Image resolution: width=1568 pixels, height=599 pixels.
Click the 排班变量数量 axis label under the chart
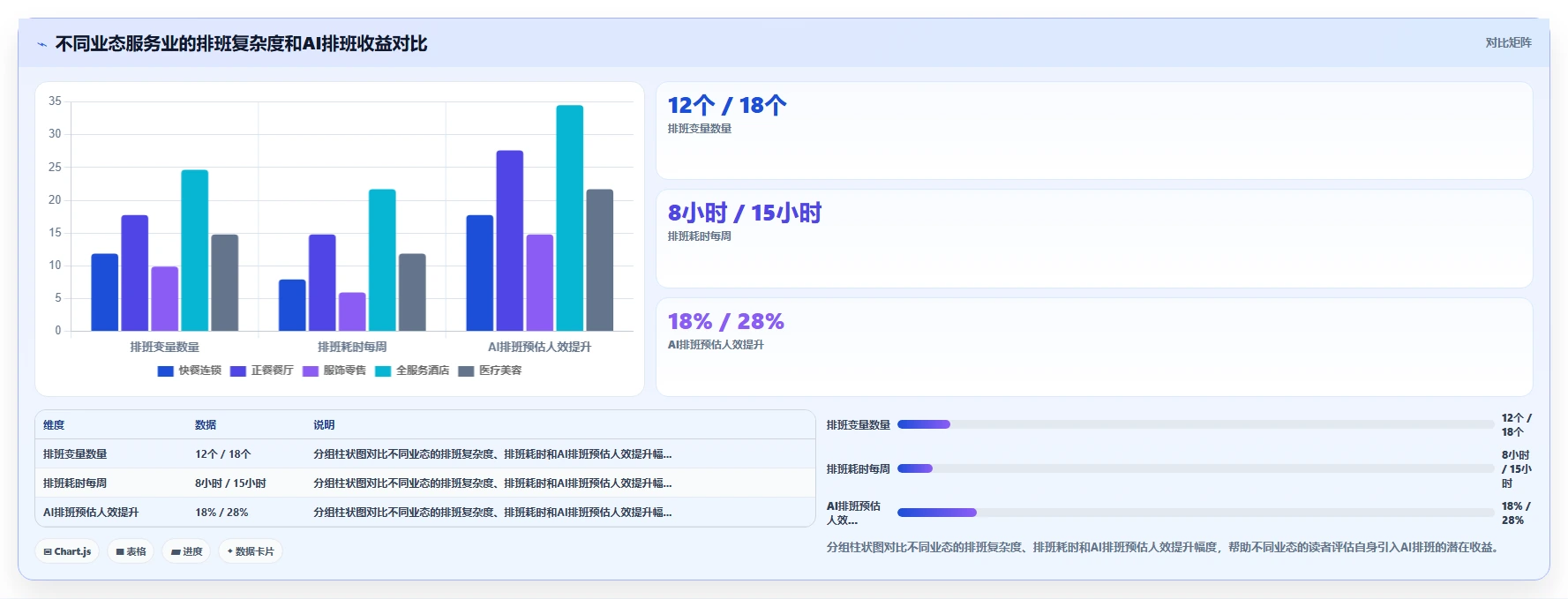165,347
